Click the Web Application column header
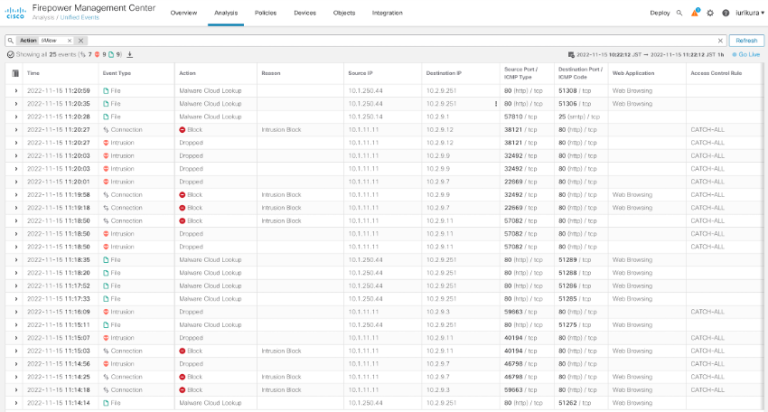The width and height of the screenshot is (768, 412). click(633, 73)
